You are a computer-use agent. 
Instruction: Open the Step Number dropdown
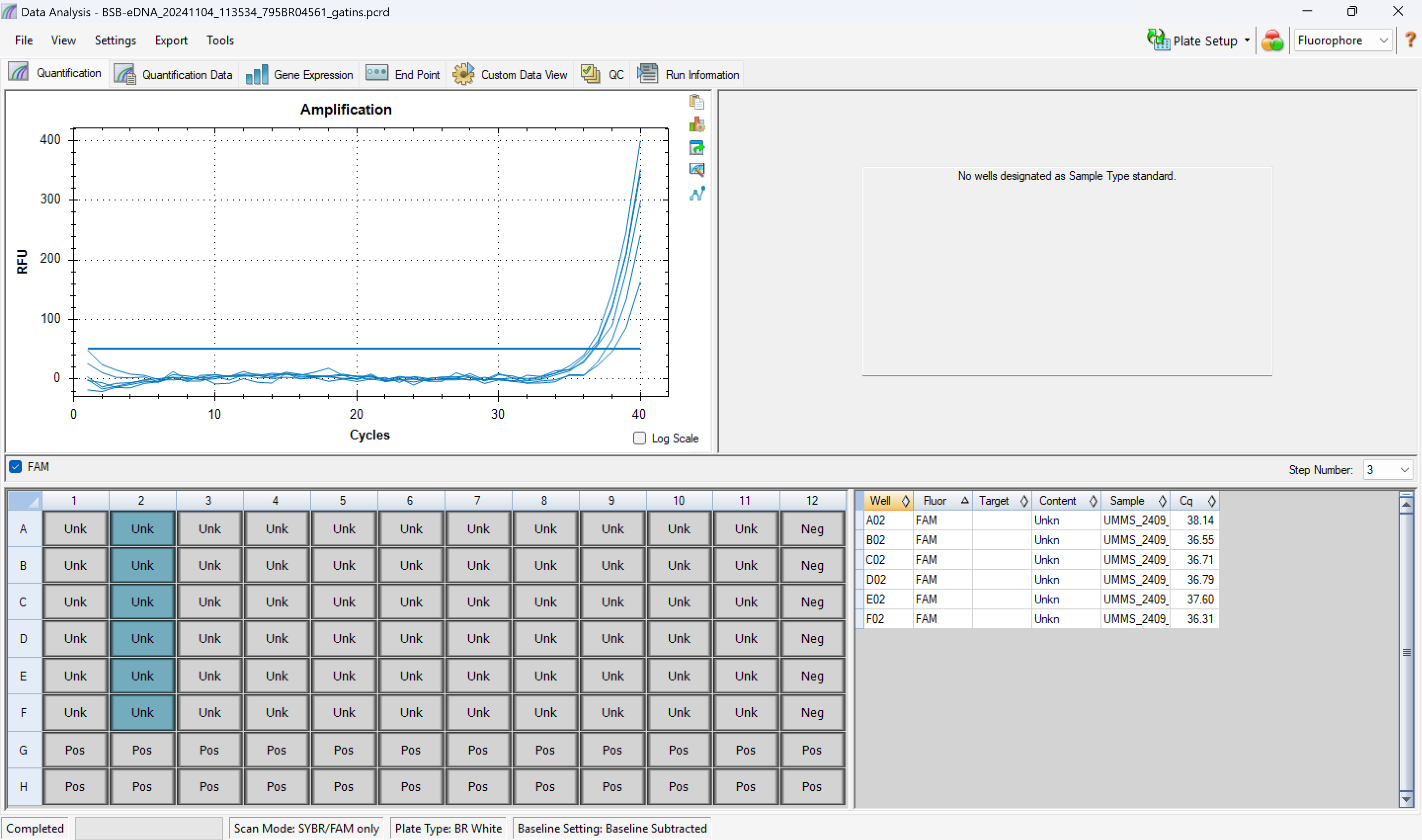pyautogui.click(x=1387, y=470)
